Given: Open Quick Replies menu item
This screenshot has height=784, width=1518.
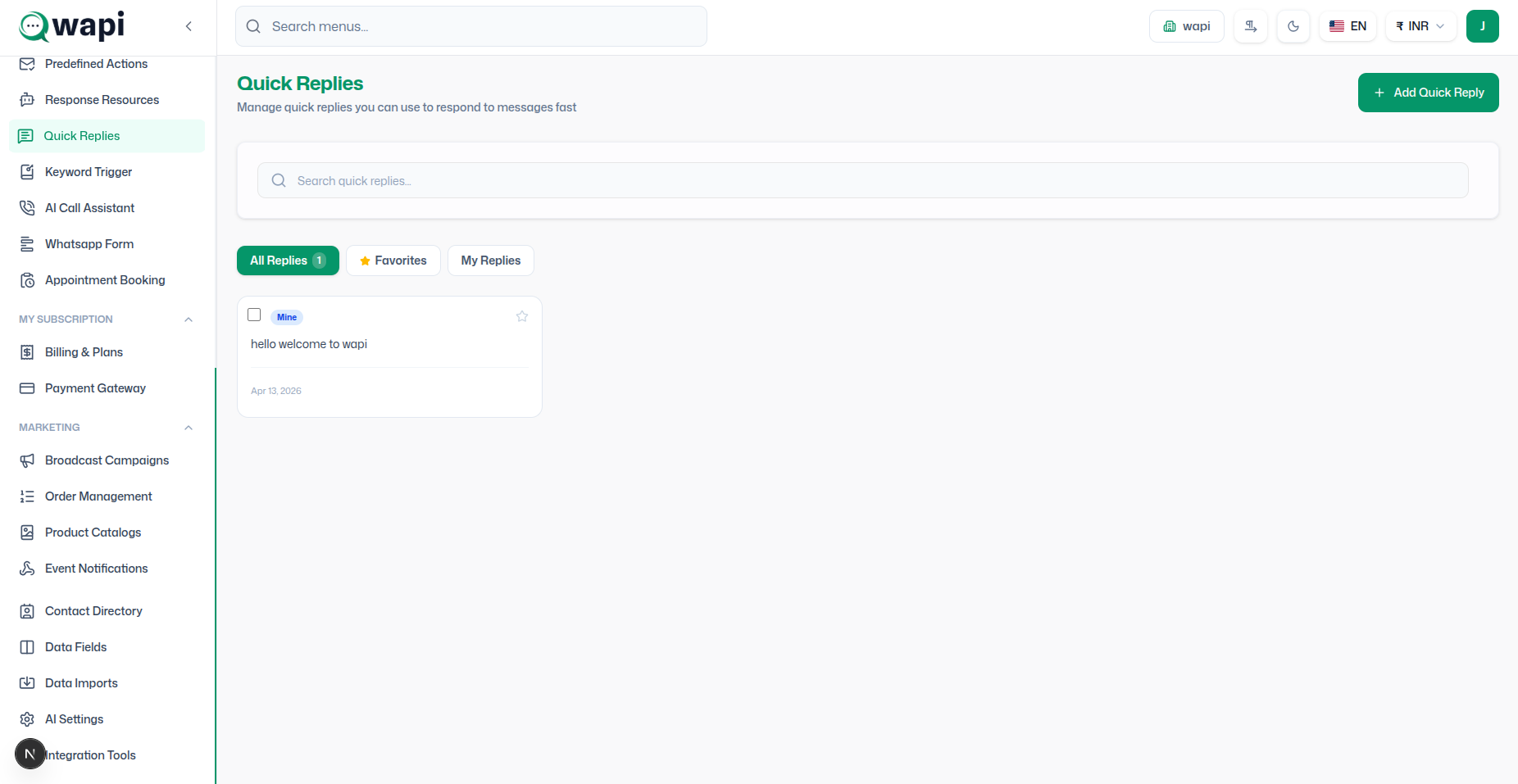Looking at the screenshot, I should [x=107, y=136].
